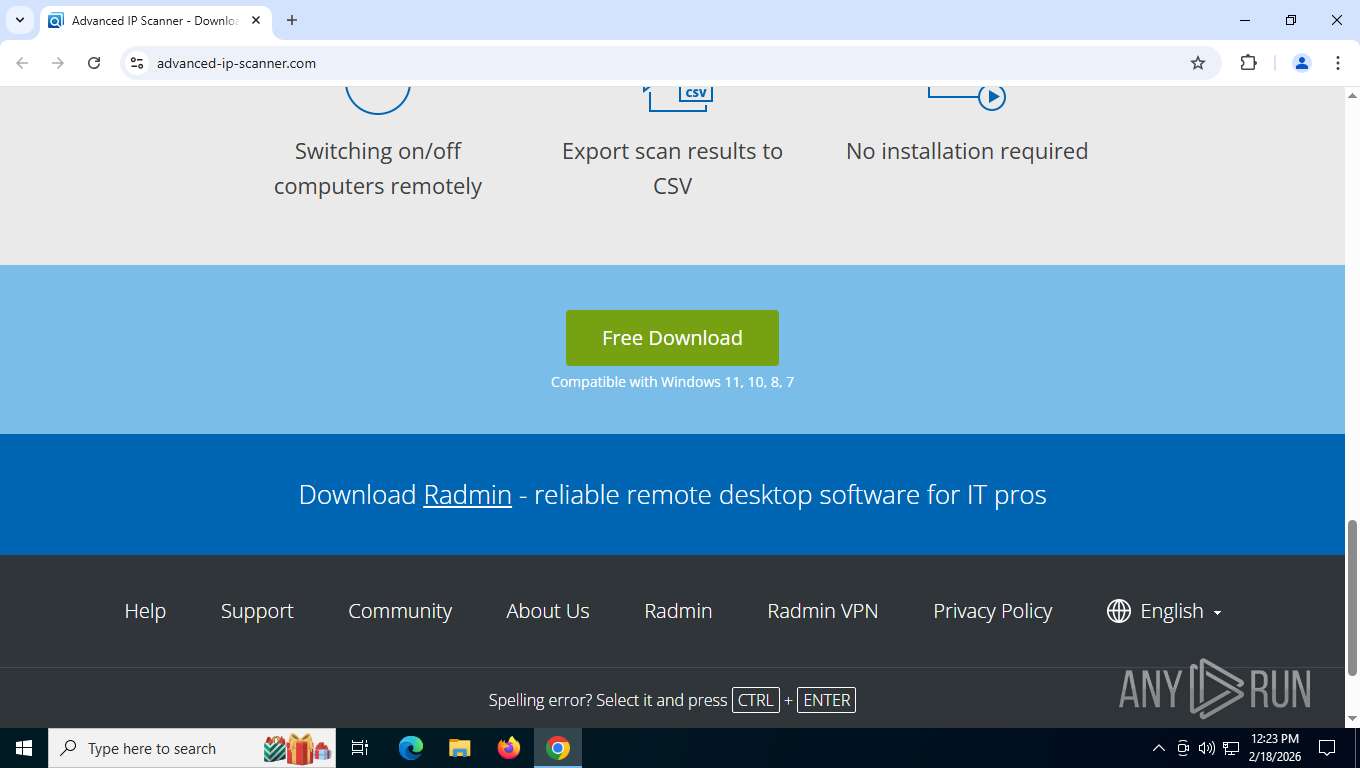1360x768 pixels.
Task: Click the ENTER key label in footer
Action: click(826, 700)
